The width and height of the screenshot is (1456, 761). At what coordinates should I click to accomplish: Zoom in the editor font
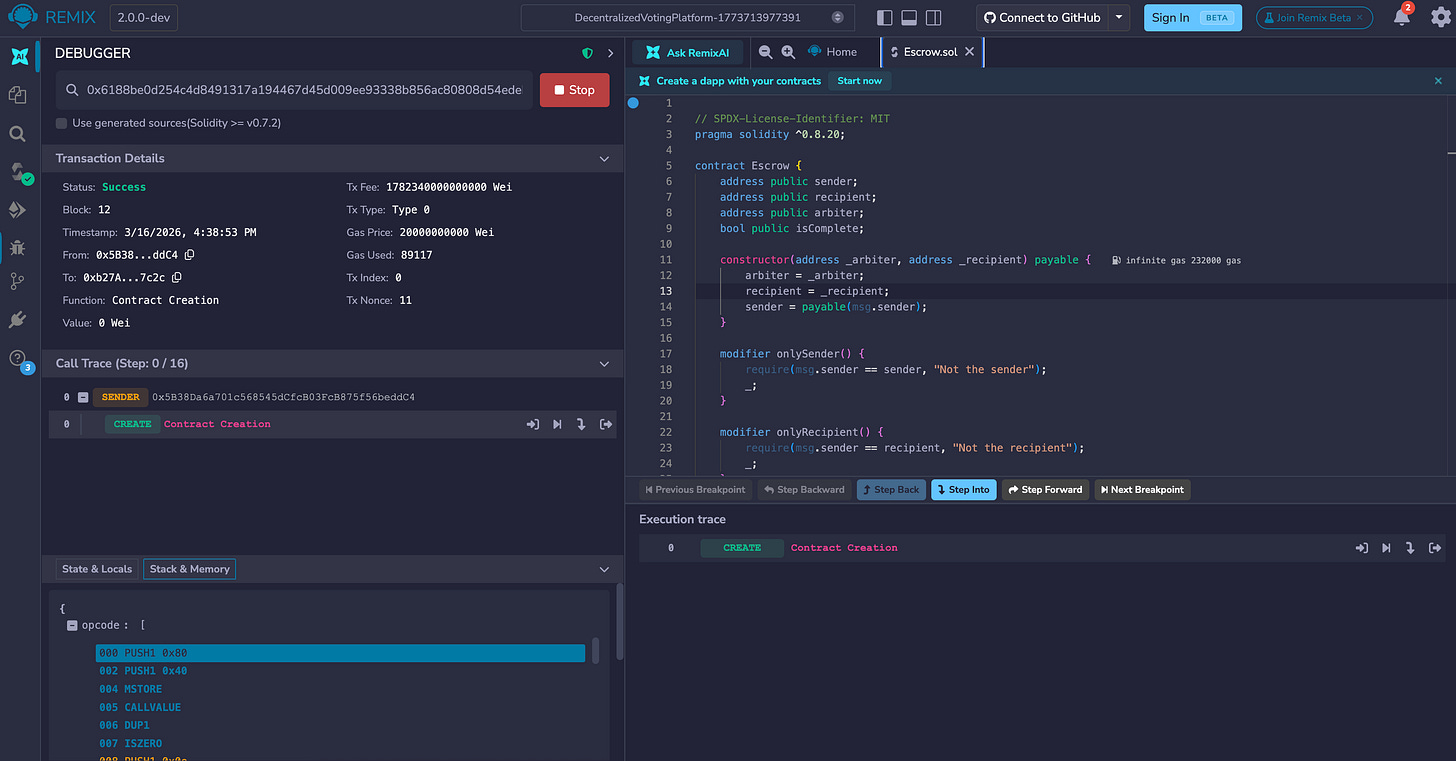click(x=788, y=52)
